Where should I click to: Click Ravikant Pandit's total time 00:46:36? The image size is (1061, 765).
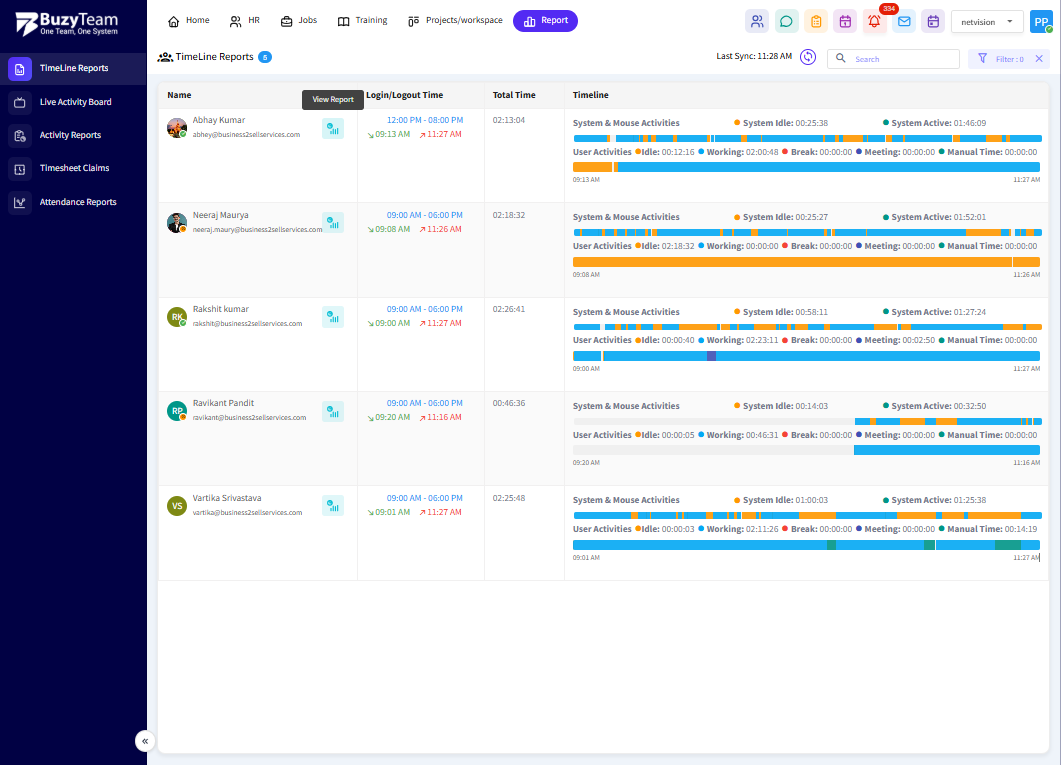tap(509, 403)
